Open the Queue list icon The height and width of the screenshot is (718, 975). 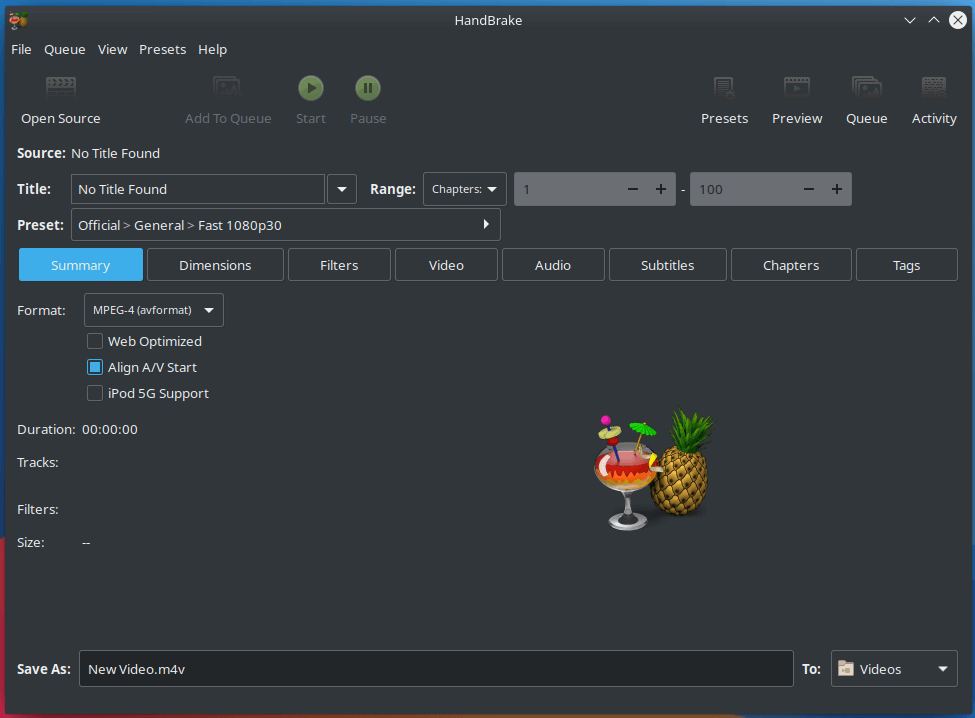[867, 87]
